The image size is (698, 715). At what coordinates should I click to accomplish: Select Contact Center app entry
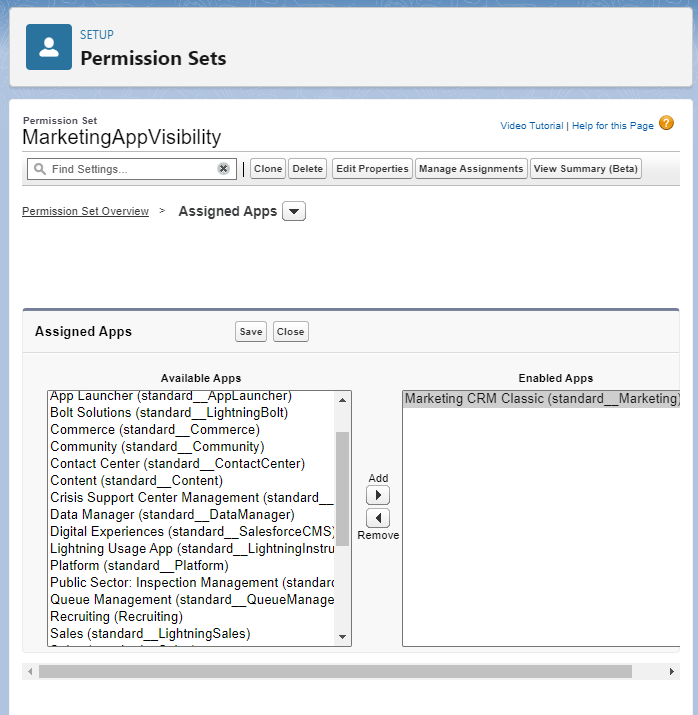click(x=191, y=464)
